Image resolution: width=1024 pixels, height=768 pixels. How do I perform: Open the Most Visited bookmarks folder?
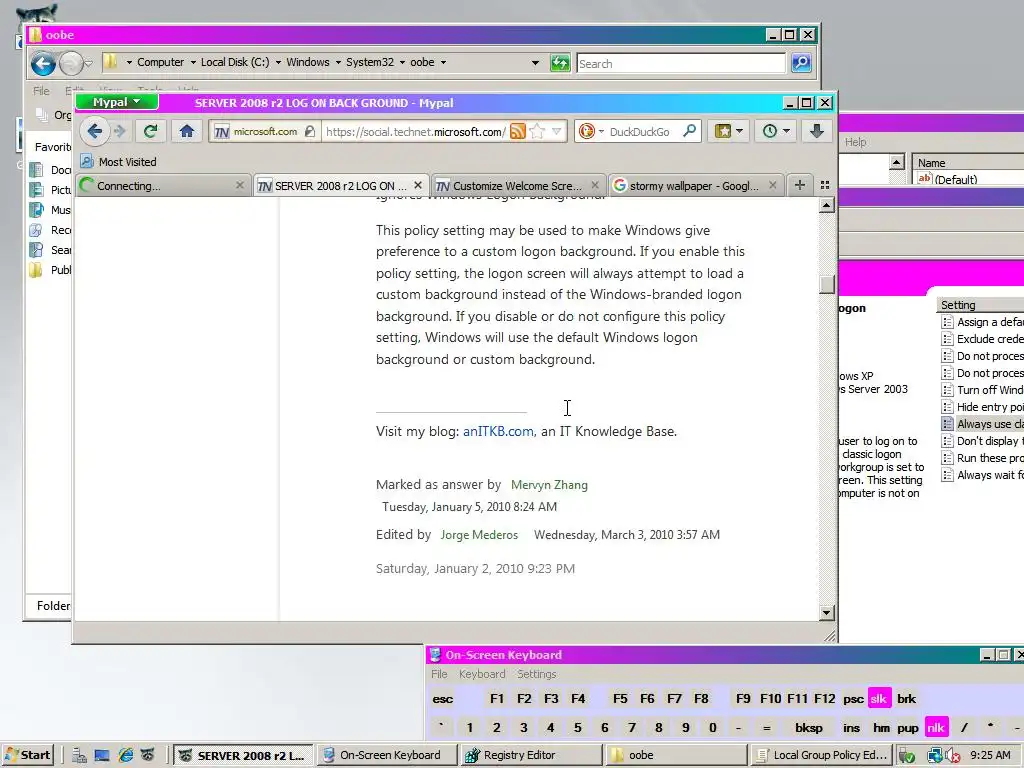(118, 161)
